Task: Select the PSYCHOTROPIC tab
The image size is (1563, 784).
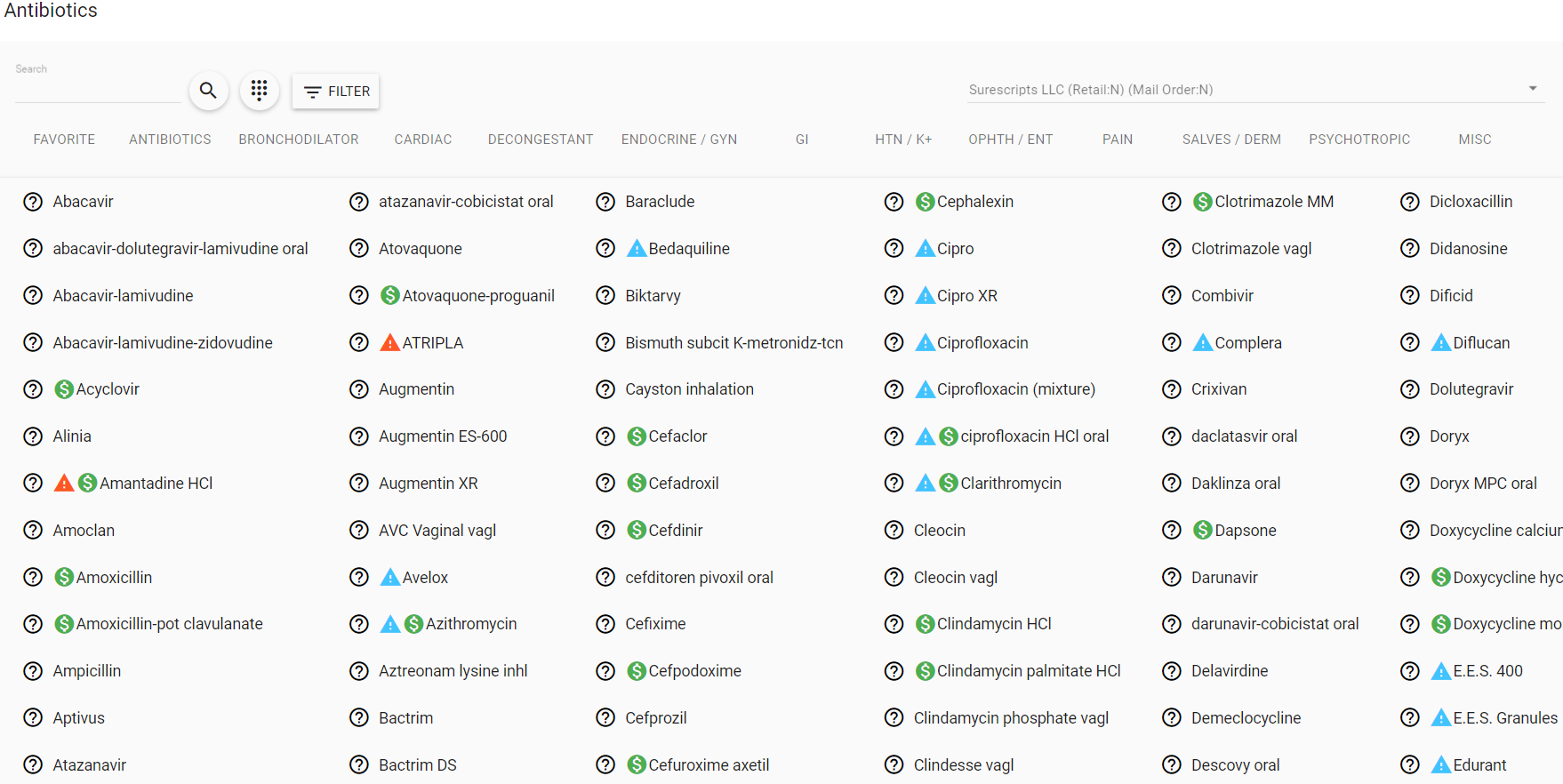Action: tap(1359, 140)
